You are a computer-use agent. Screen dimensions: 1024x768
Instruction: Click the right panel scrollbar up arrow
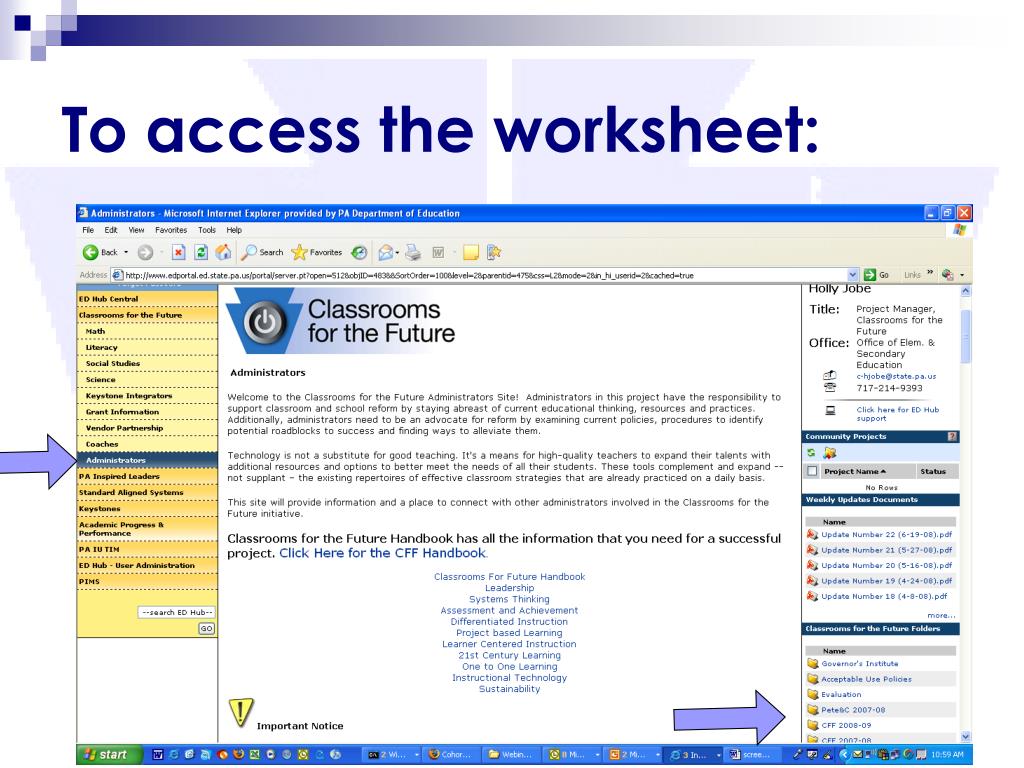(x=965, y=291)
